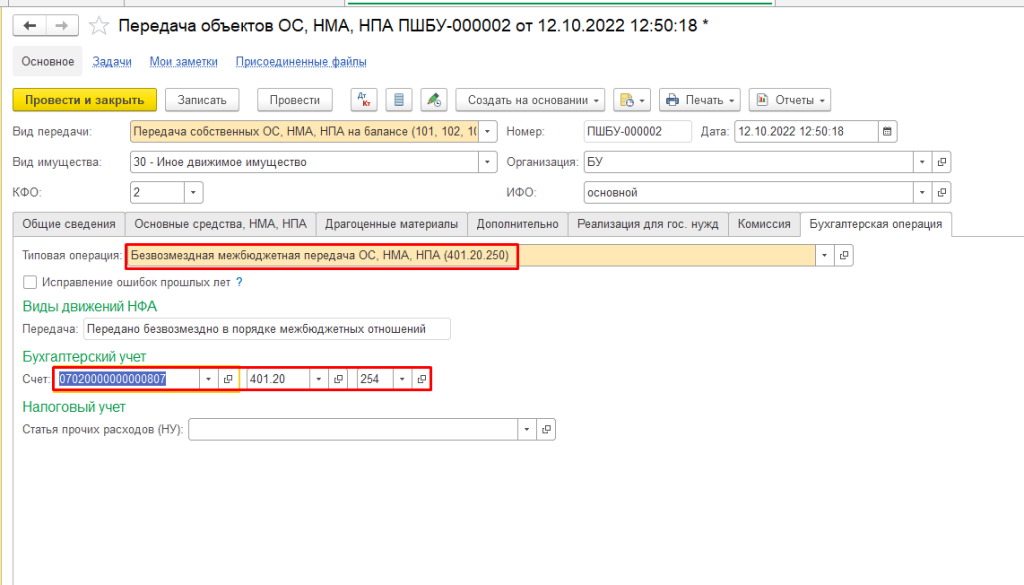Image resolution: width=1024 pixels, height=585 pixels.
Task: Open the Основные средства, НМА, НПА tab
Action: click(x=220, y=224)
